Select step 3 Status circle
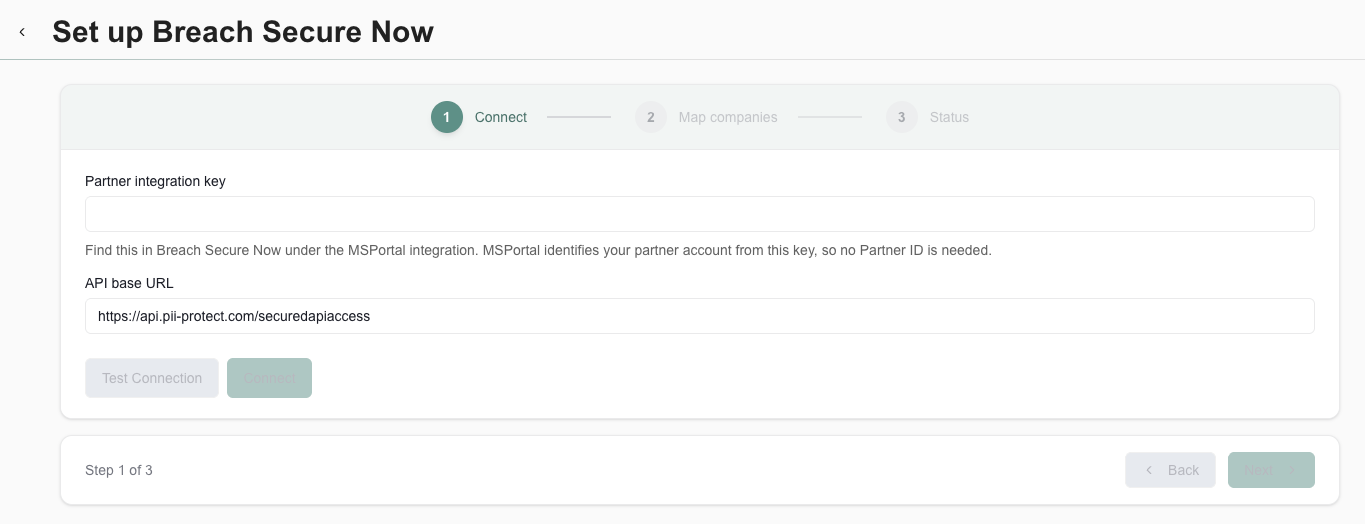 [x=901, y=117]
